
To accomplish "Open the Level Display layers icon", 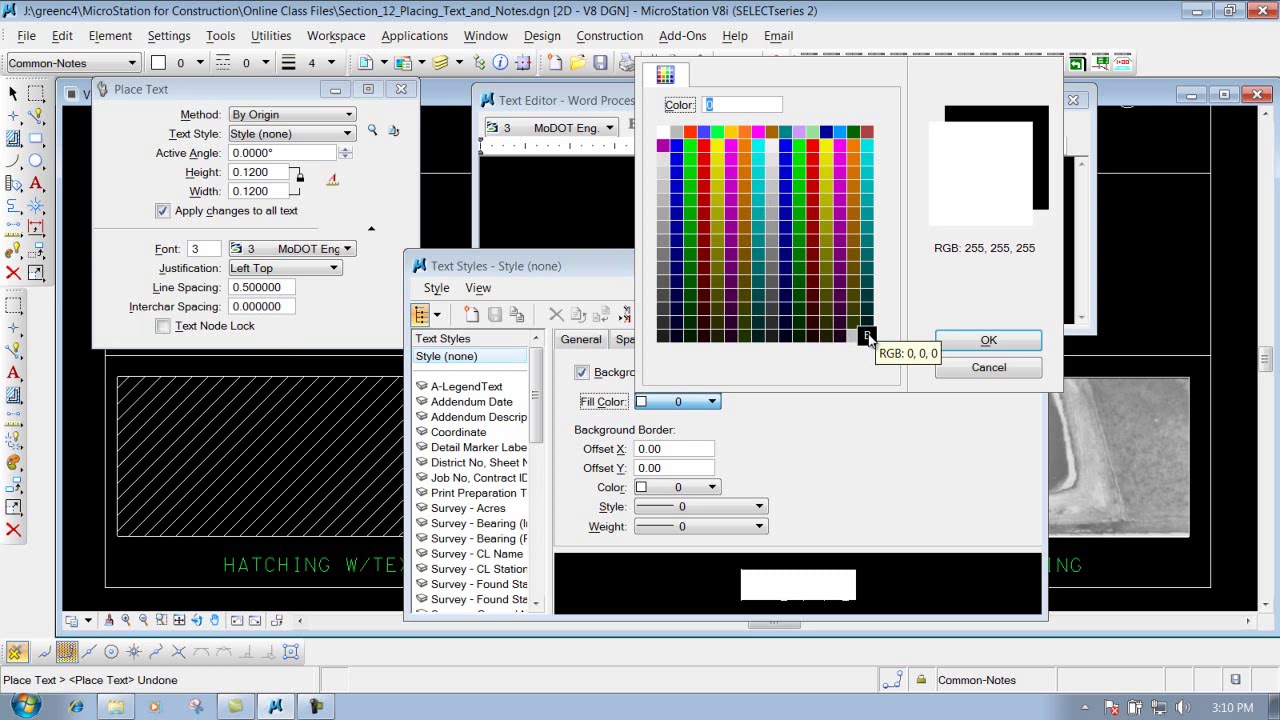I will pyautogui.click(x=440, y=63).
